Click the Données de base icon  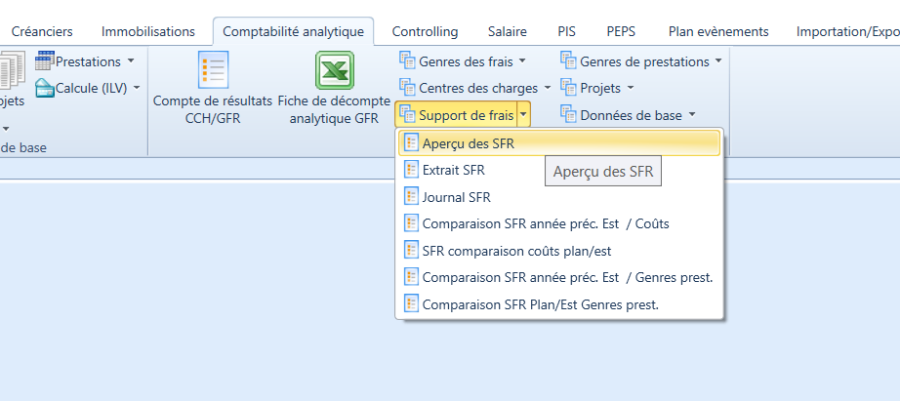(568, 115)
